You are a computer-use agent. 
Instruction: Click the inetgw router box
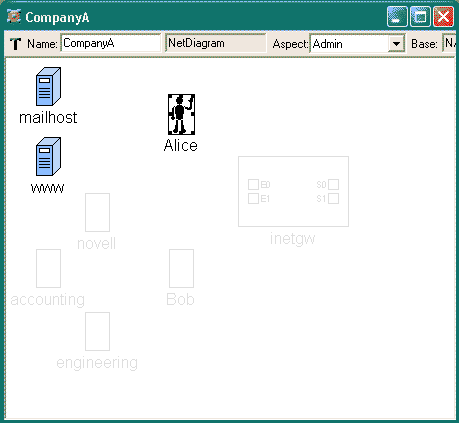293,191
